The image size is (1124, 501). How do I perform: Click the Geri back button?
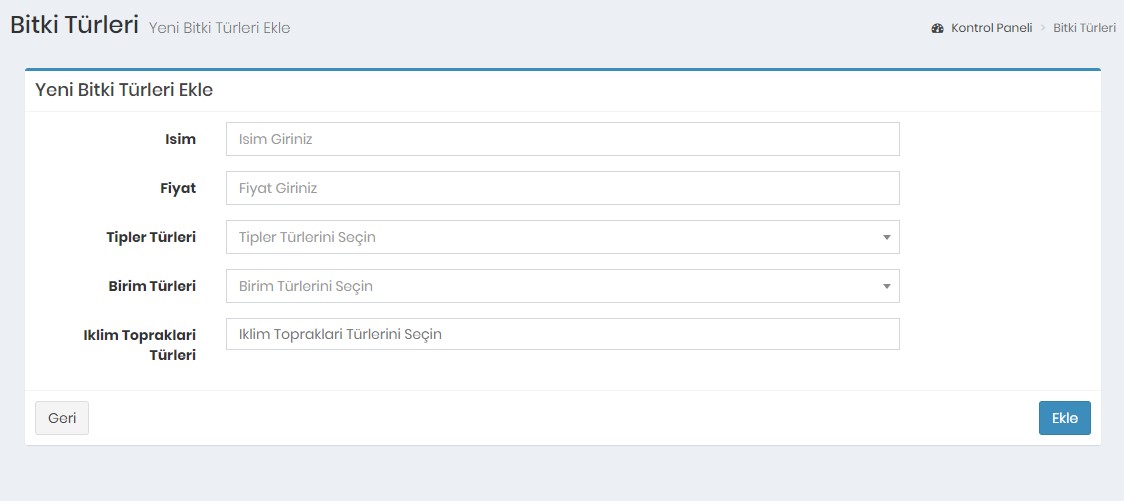[x=62, y=418]
